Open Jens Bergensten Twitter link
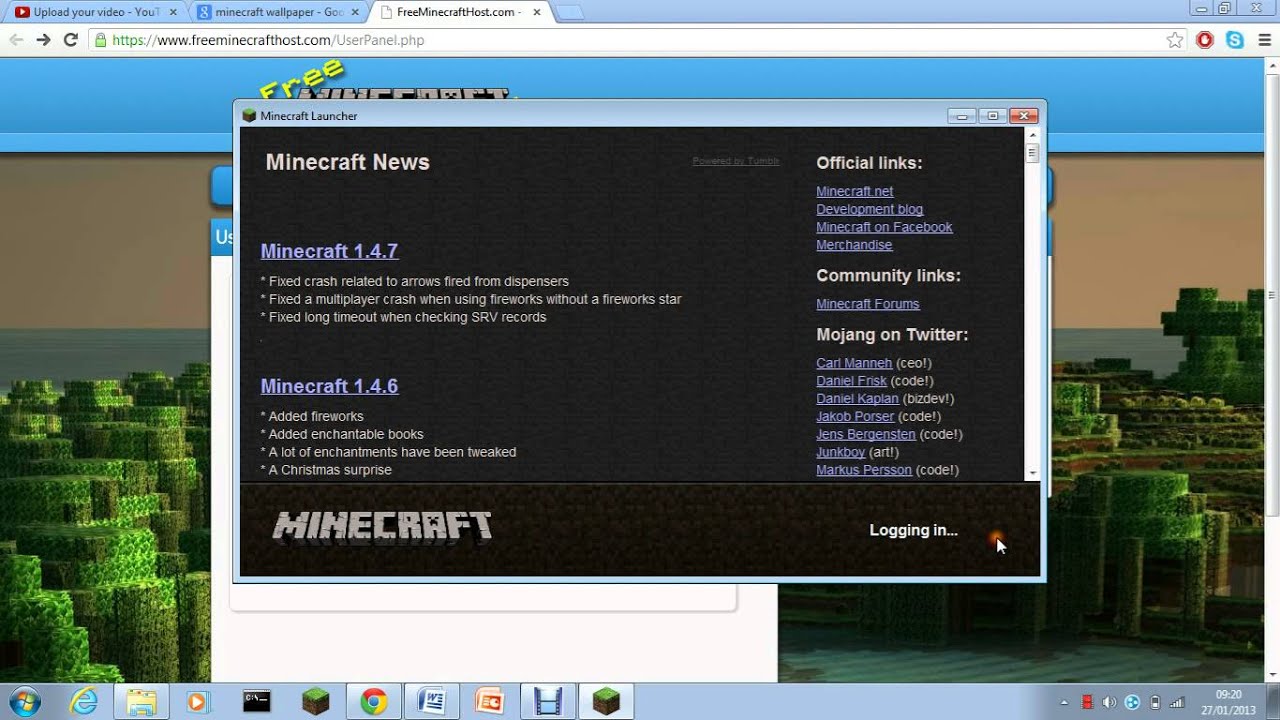1280x720 pixels. click(865, 434)
